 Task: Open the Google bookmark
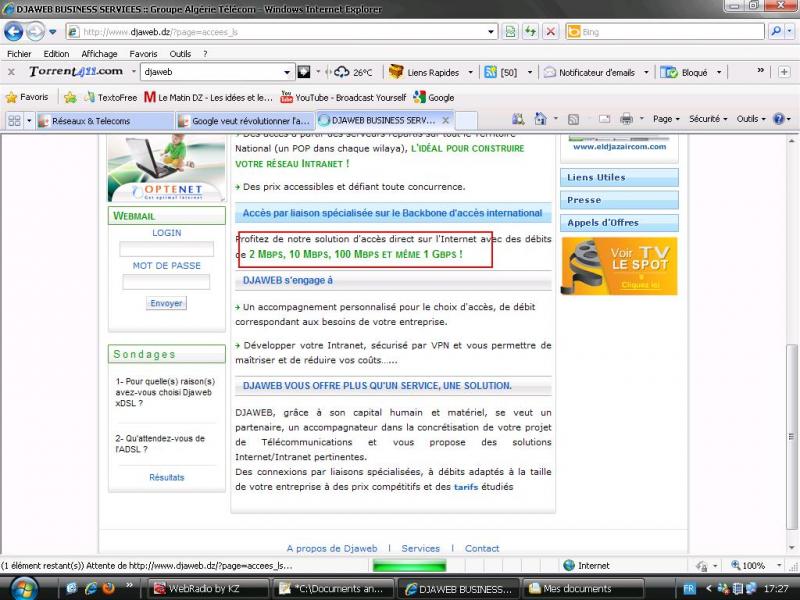tap(434, 97)
